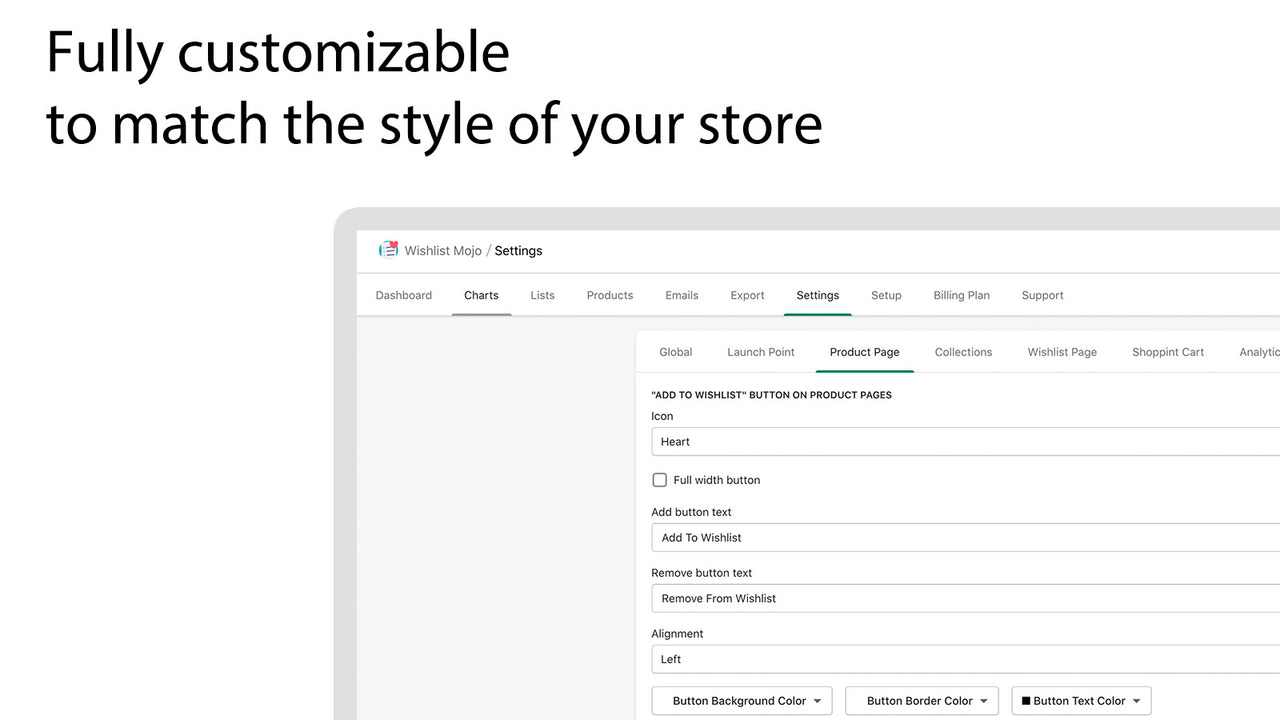Open the Button Background Color picker
Viewport: 1280px width, 720px height.
pos(742,701)
